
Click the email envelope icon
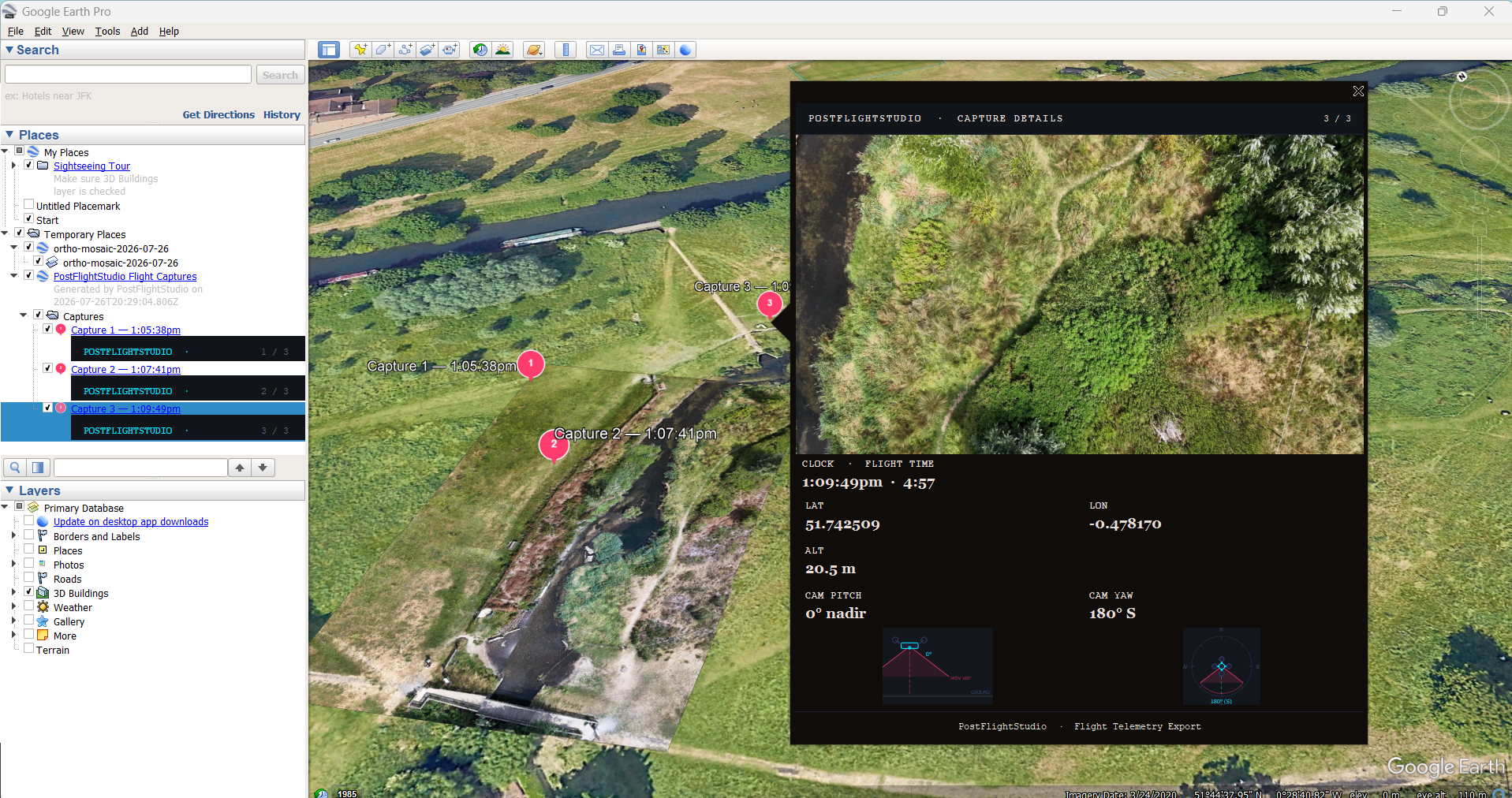[597, 50]
